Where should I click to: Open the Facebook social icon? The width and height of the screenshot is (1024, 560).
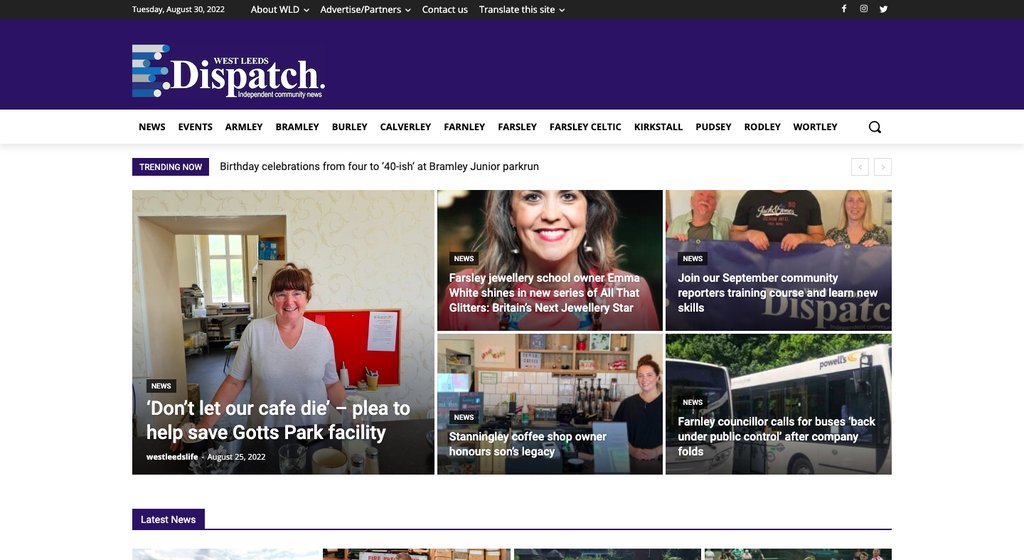[844, 9]
